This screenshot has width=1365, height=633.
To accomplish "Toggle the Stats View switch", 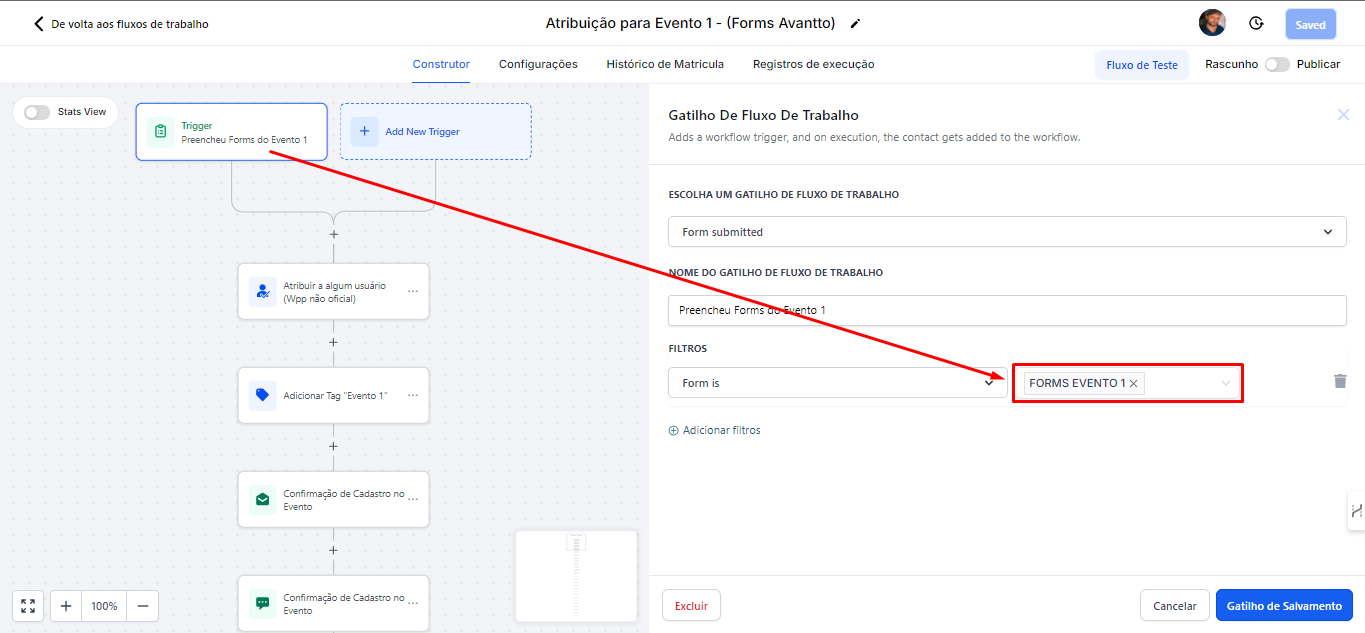I will coord(37,112).
